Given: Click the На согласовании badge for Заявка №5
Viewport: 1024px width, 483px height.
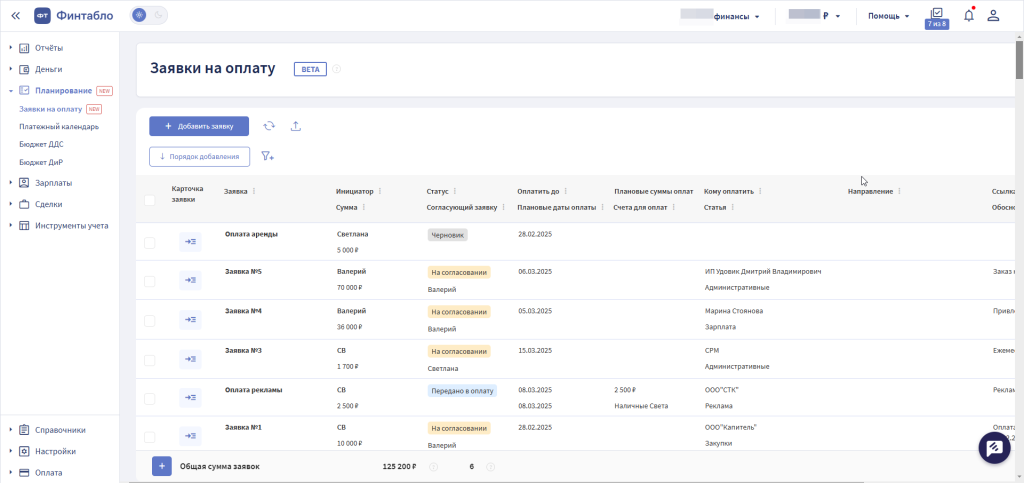Looking at the screenshot, I should click(x=459, y=272).
